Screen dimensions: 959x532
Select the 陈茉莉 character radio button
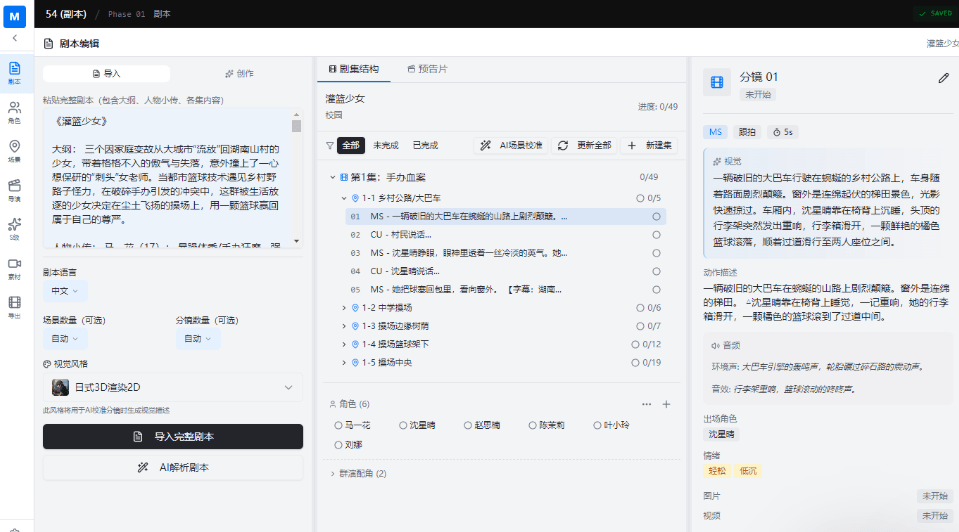534,425
